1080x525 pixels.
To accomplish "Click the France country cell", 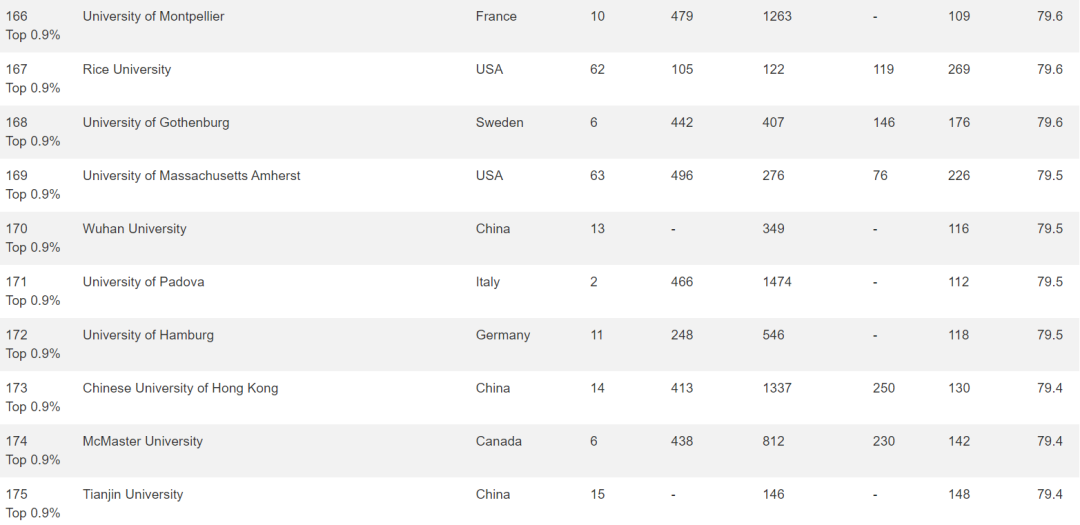I will [x=496, y=17].
